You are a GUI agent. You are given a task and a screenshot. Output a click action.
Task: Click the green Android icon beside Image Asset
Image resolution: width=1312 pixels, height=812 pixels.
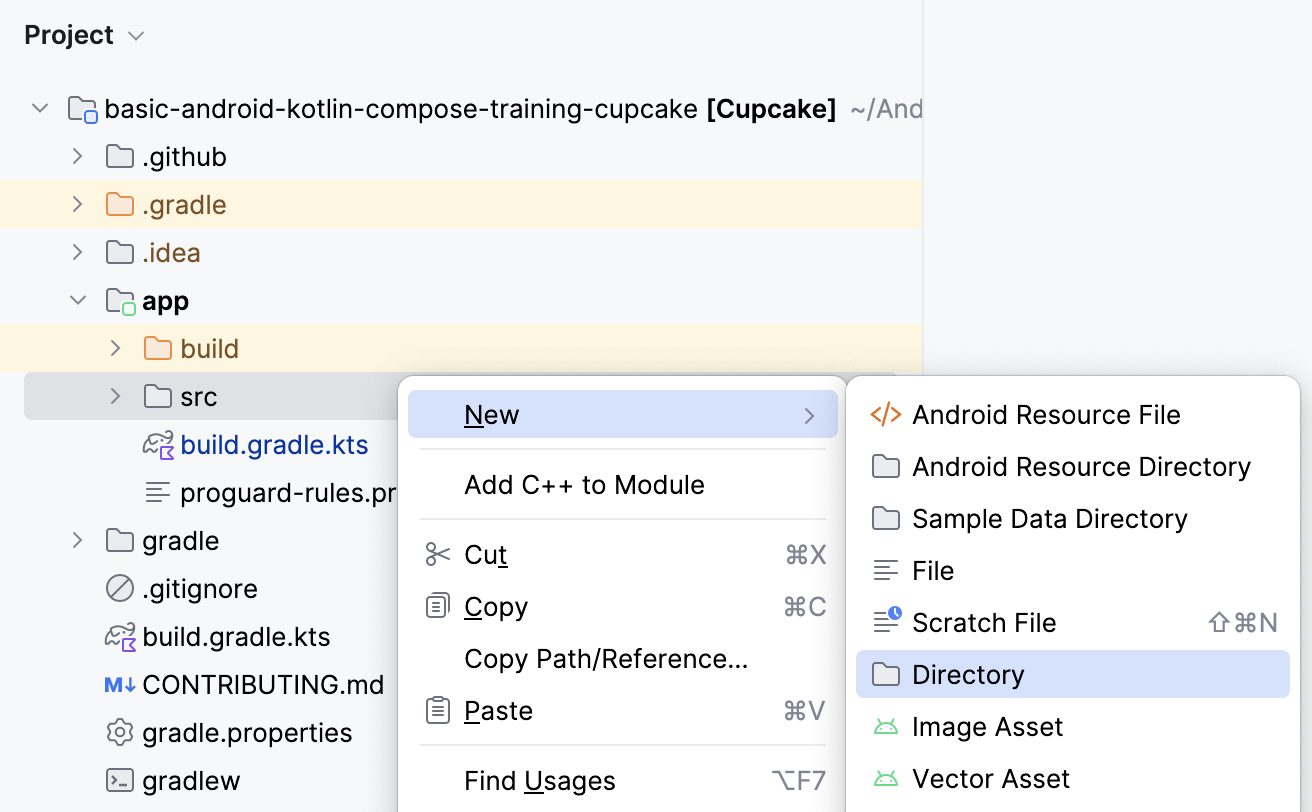coord(886,726)
